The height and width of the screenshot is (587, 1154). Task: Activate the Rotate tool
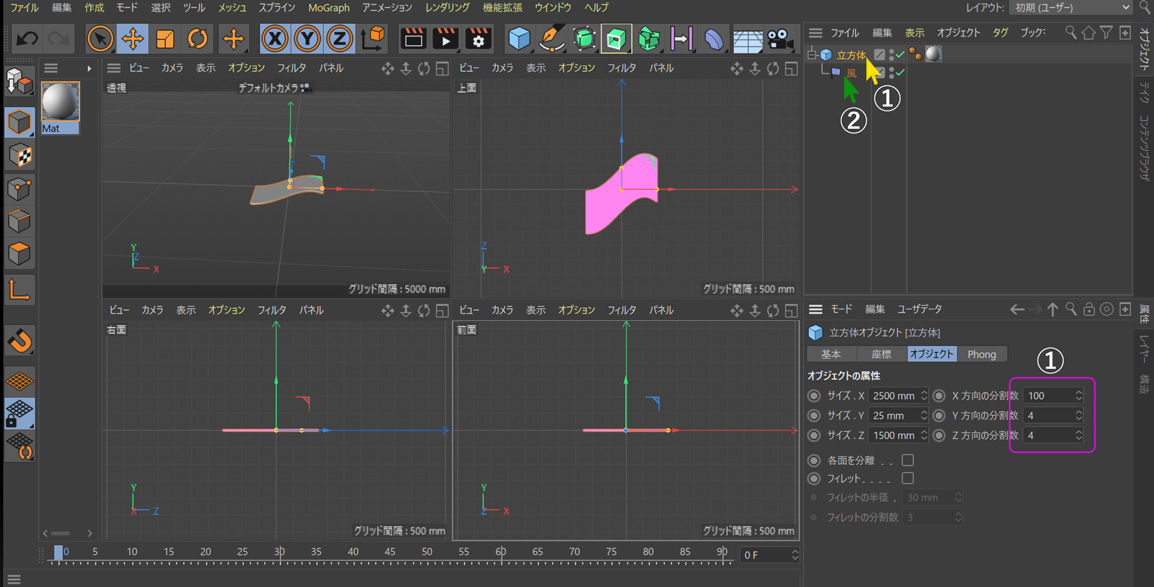pos(198,39)
